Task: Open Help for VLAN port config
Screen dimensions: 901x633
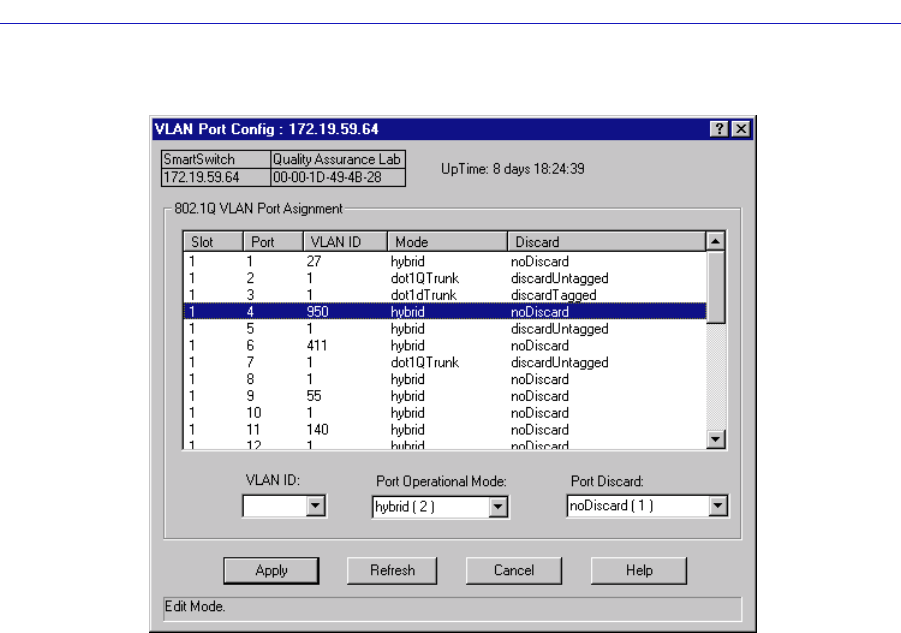Action: pos(639,571)
